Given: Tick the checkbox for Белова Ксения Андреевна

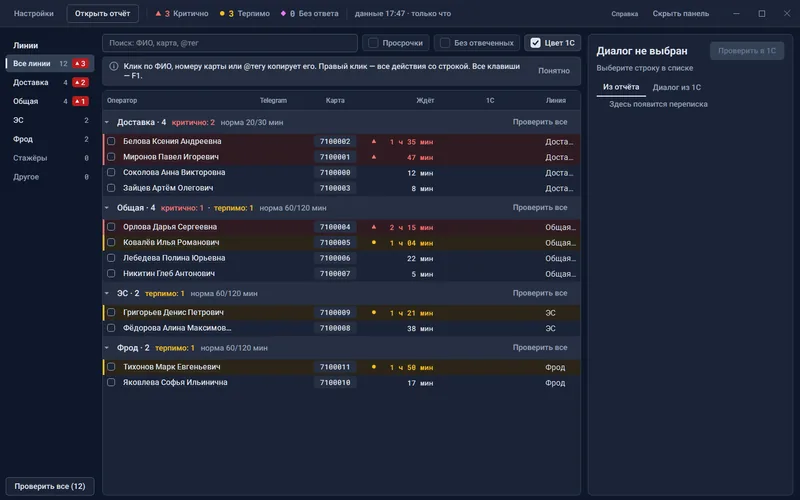Looking at the screenshot, I should click(x=111, y=141).
